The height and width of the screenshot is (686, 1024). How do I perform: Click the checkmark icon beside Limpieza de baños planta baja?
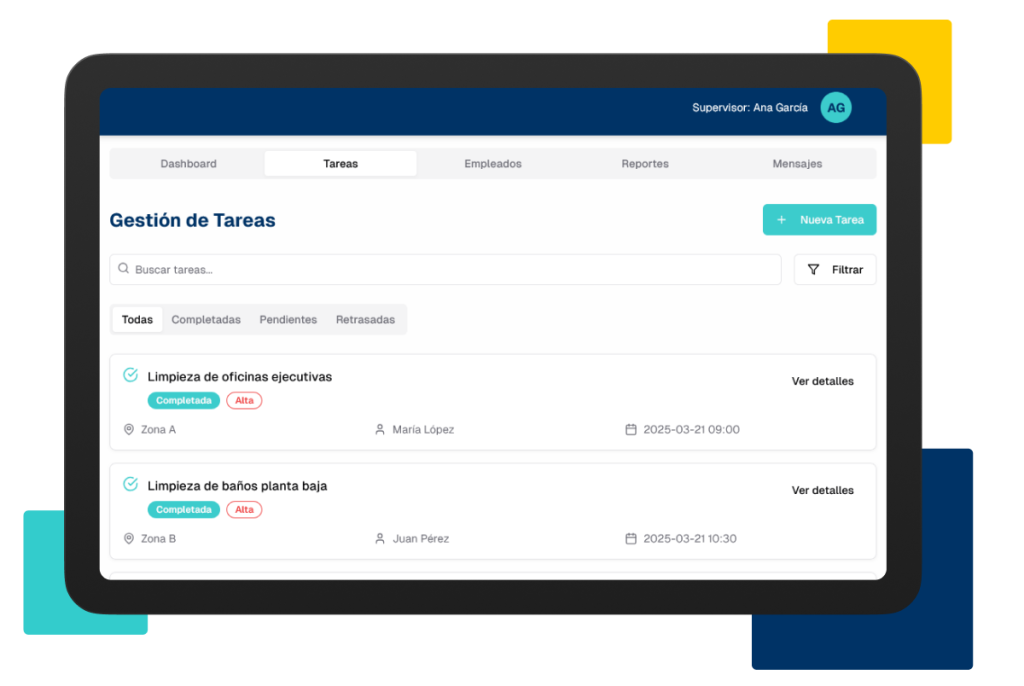pyautogui.click(x=130, y=484)
